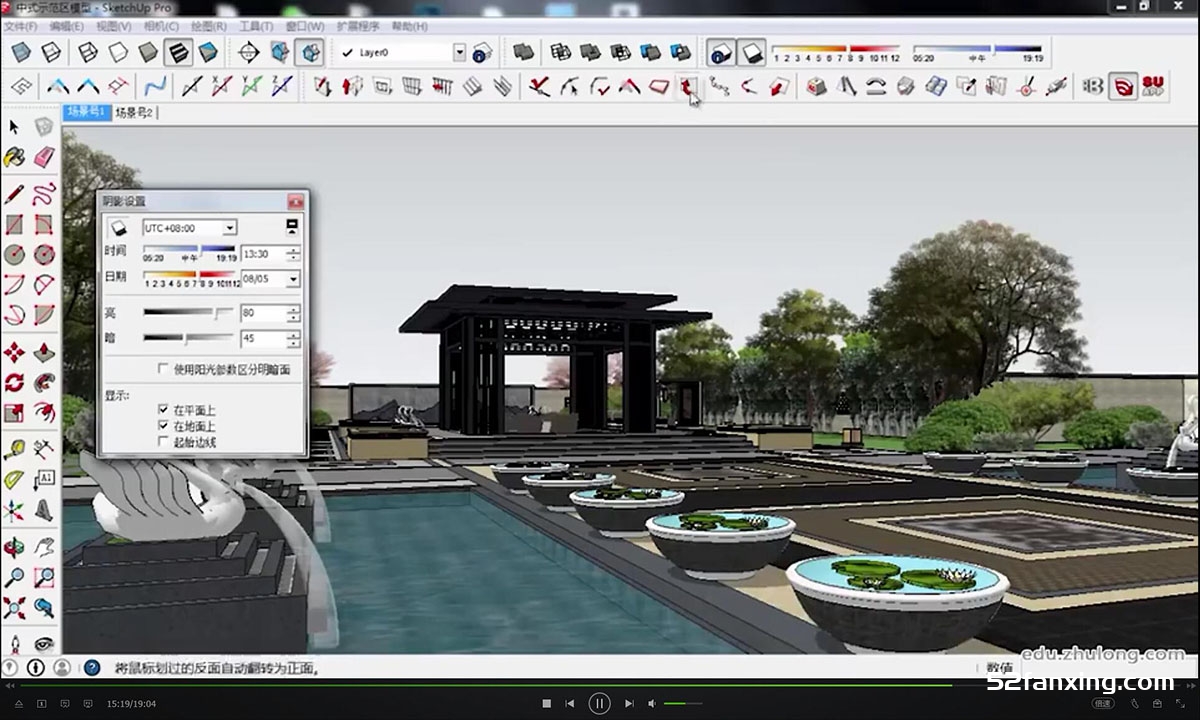This screenshot has height=720, width=1200.
Task: Skip to next video track
Action: click(x=629, y=703)
